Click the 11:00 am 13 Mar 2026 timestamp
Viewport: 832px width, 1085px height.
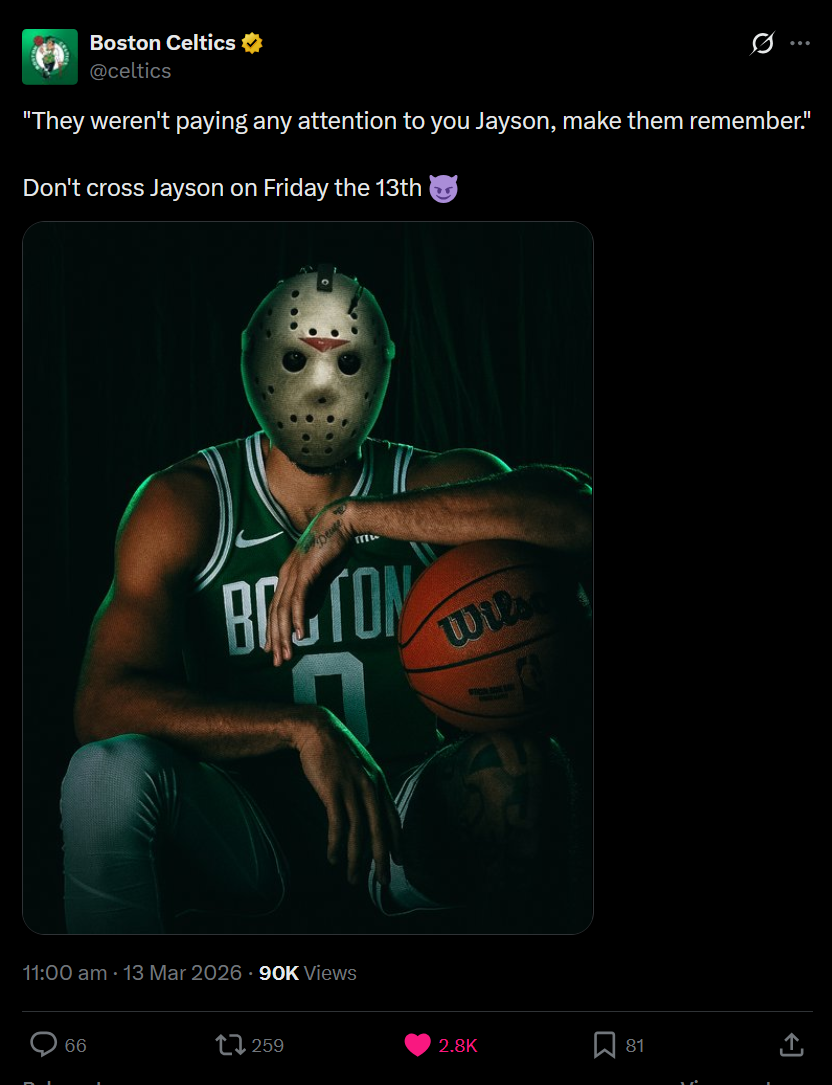(x=132, y=973)
